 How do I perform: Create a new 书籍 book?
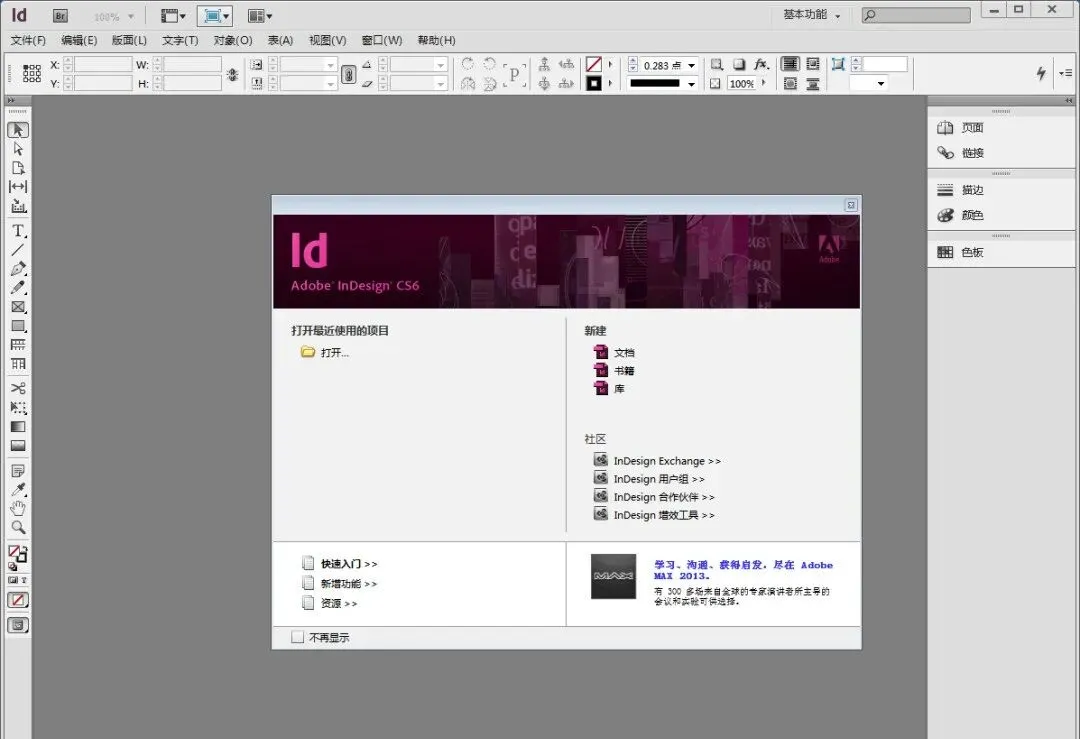coord(614,371)
